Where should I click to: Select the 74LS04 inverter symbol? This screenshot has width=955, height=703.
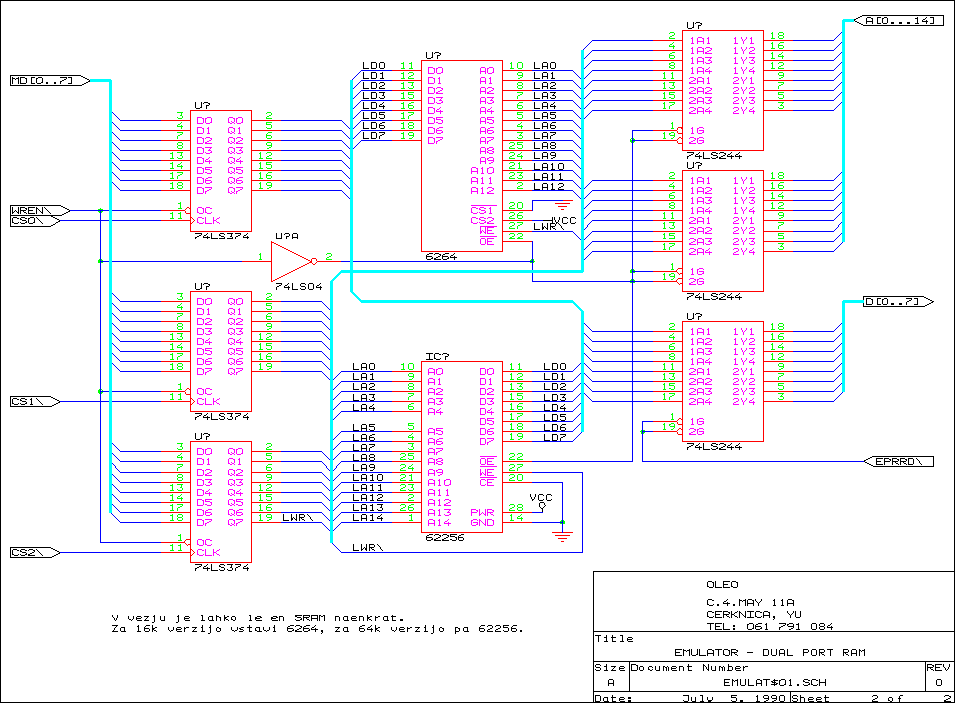pyautogui.click(x=291, y=261)
